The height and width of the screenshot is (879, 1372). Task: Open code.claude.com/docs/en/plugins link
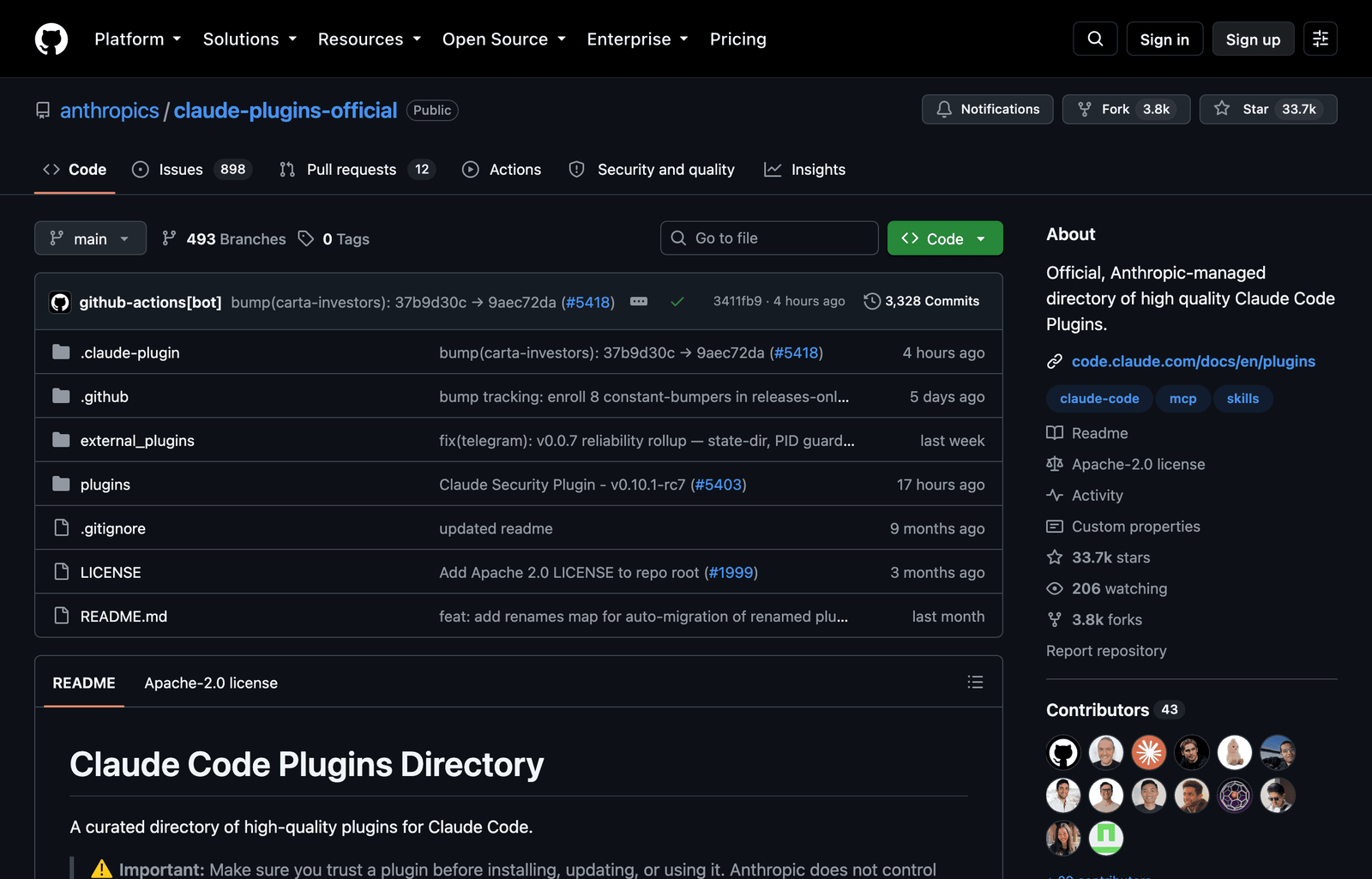[x=1194, y=362]
